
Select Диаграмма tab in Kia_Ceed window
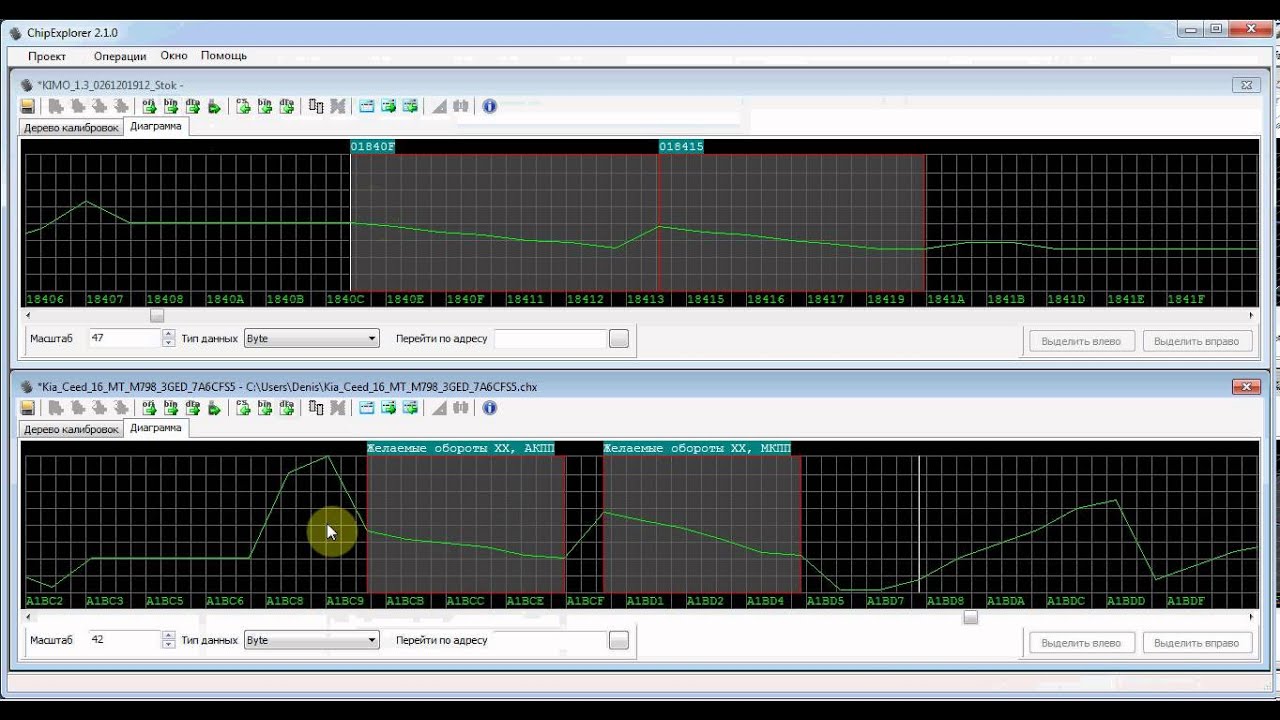[x=156, y=428]
